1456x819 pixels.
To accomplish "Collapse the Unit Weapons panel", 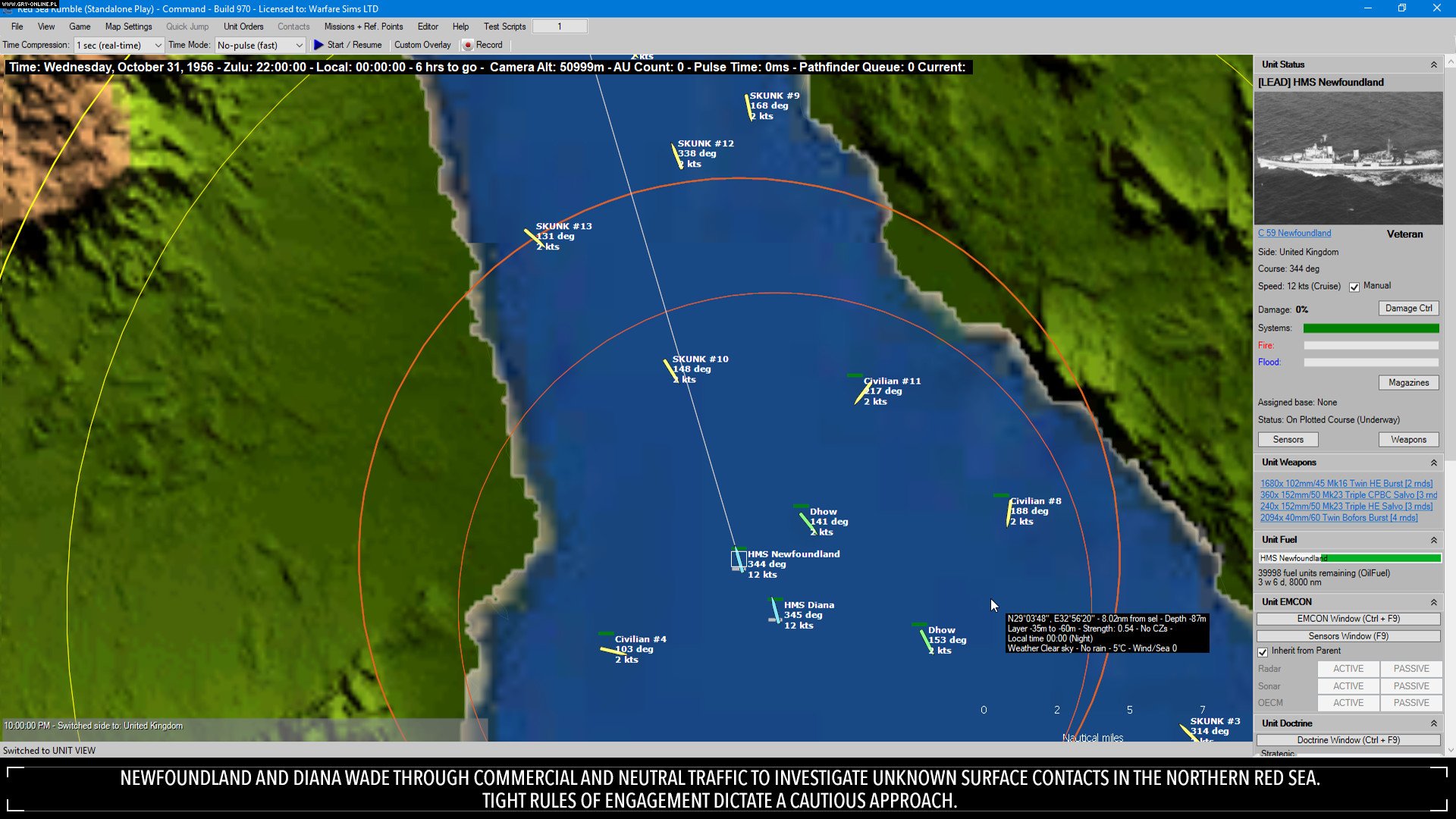I will point(1434,462).
